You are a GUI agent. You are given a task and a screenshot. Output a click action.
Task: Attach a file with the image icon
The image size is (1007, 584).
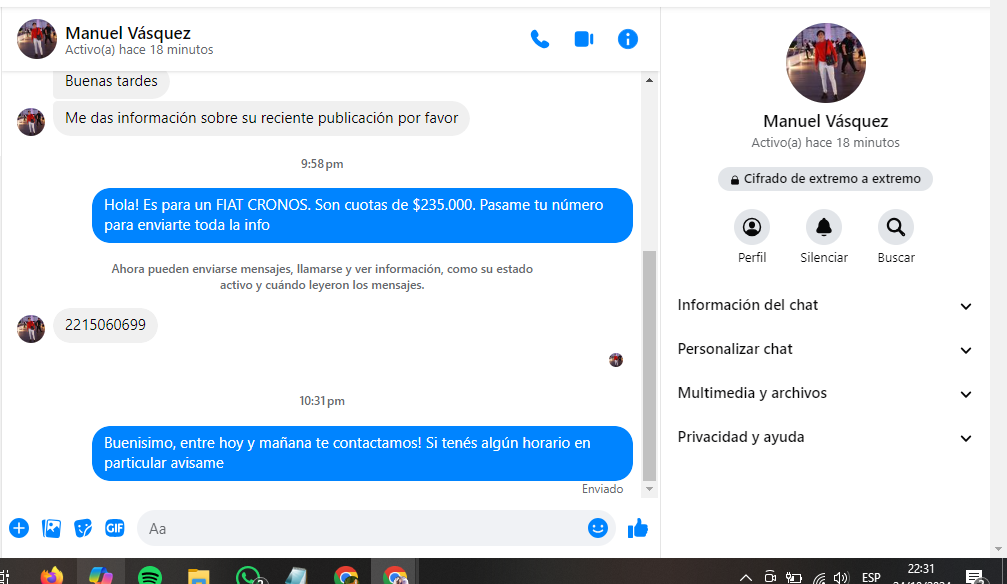click(x=51, y=528)
